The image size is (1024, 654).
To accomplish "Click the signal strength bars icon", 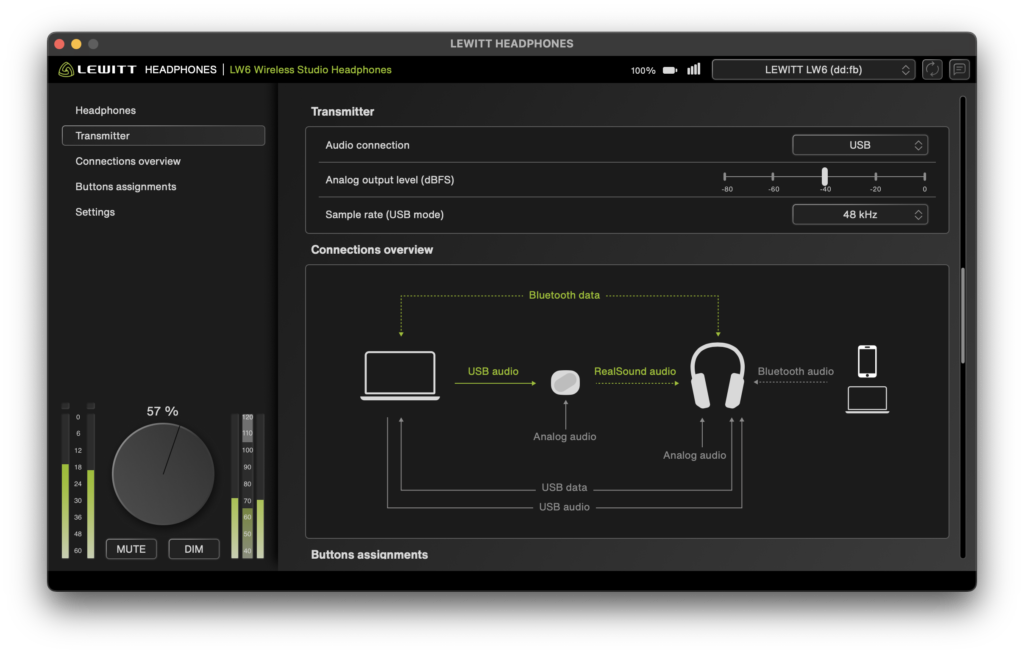I will click(694, 69).
